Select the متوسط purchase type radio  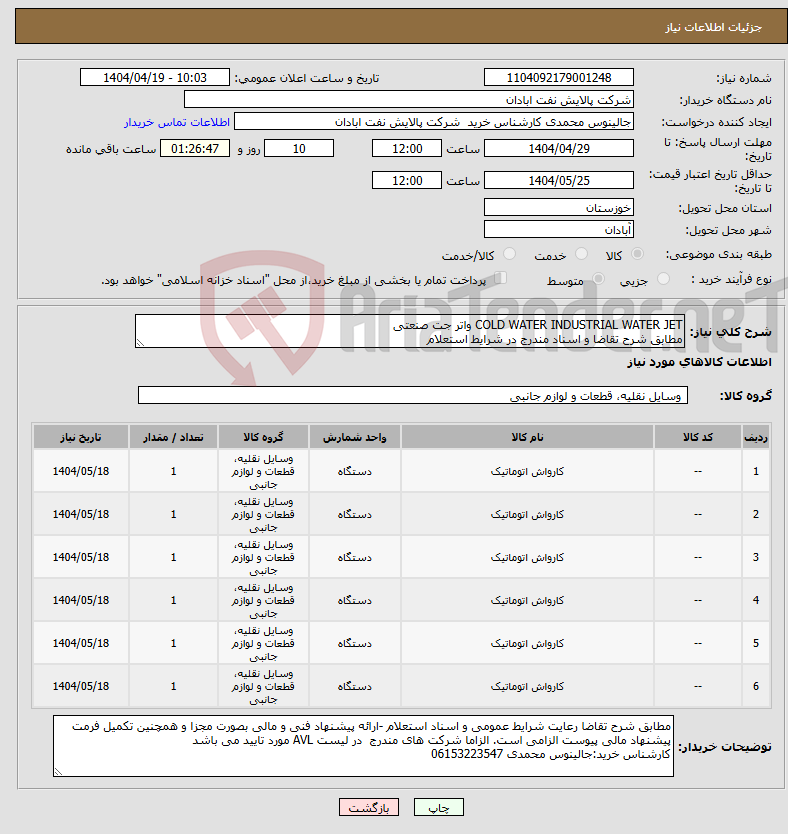(599, 279)
